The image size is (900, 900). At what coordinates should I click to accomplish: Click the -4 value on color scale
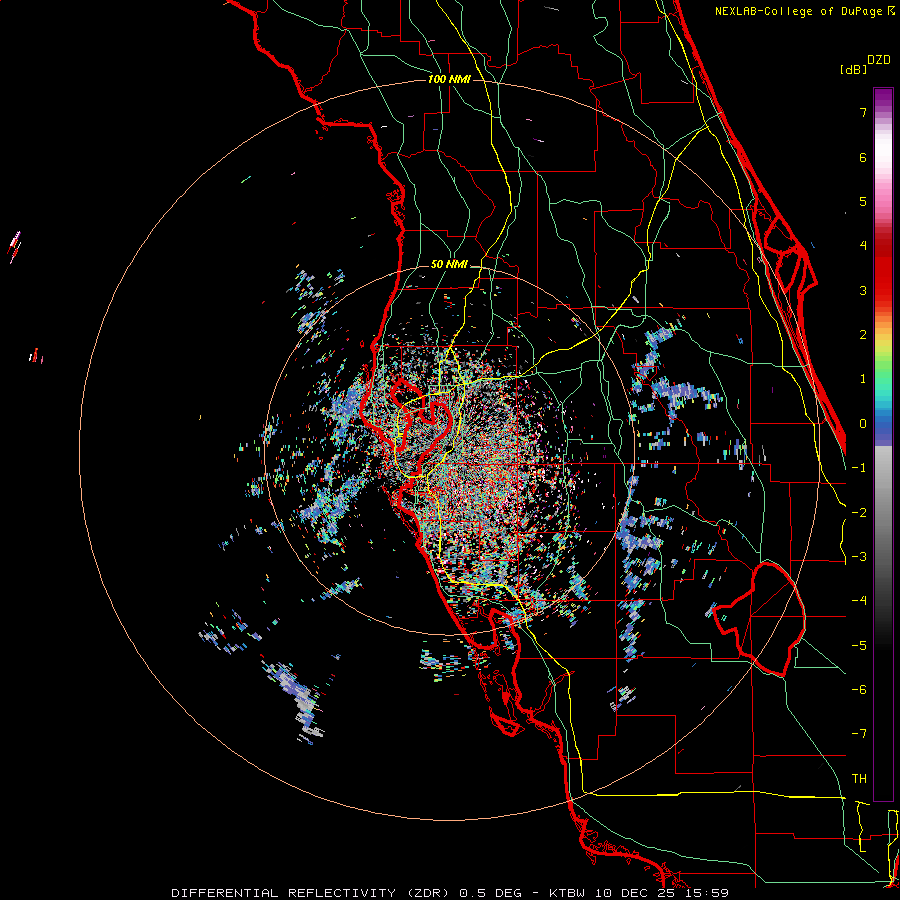859,601
